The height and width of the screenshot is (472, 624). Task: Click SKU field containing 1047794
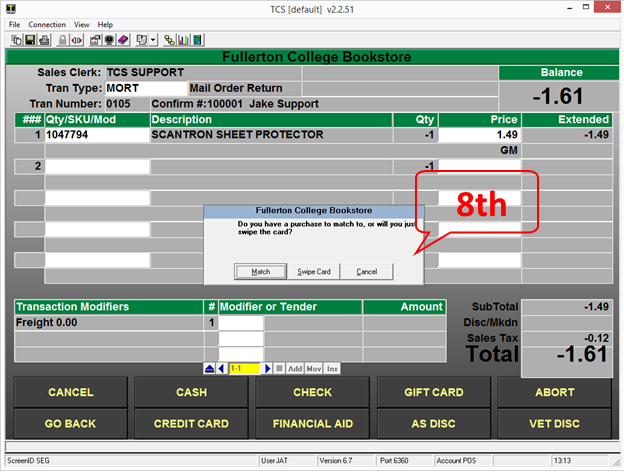point(97,135)
